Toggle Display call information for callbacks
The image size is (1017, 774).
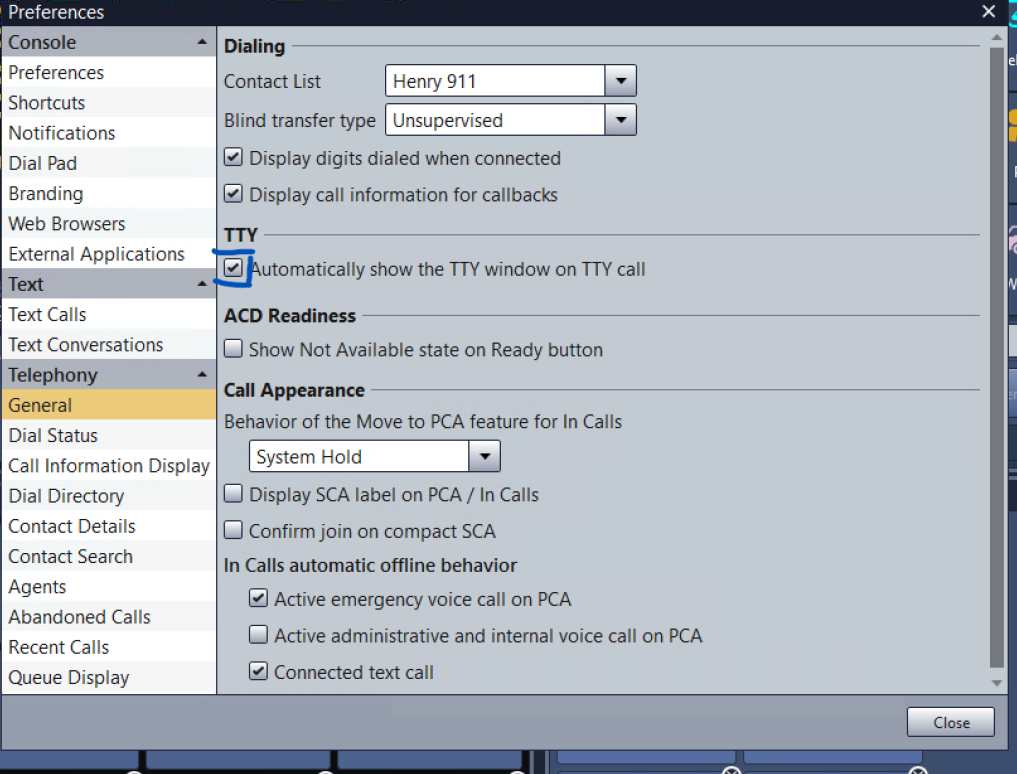coord(233,194)
